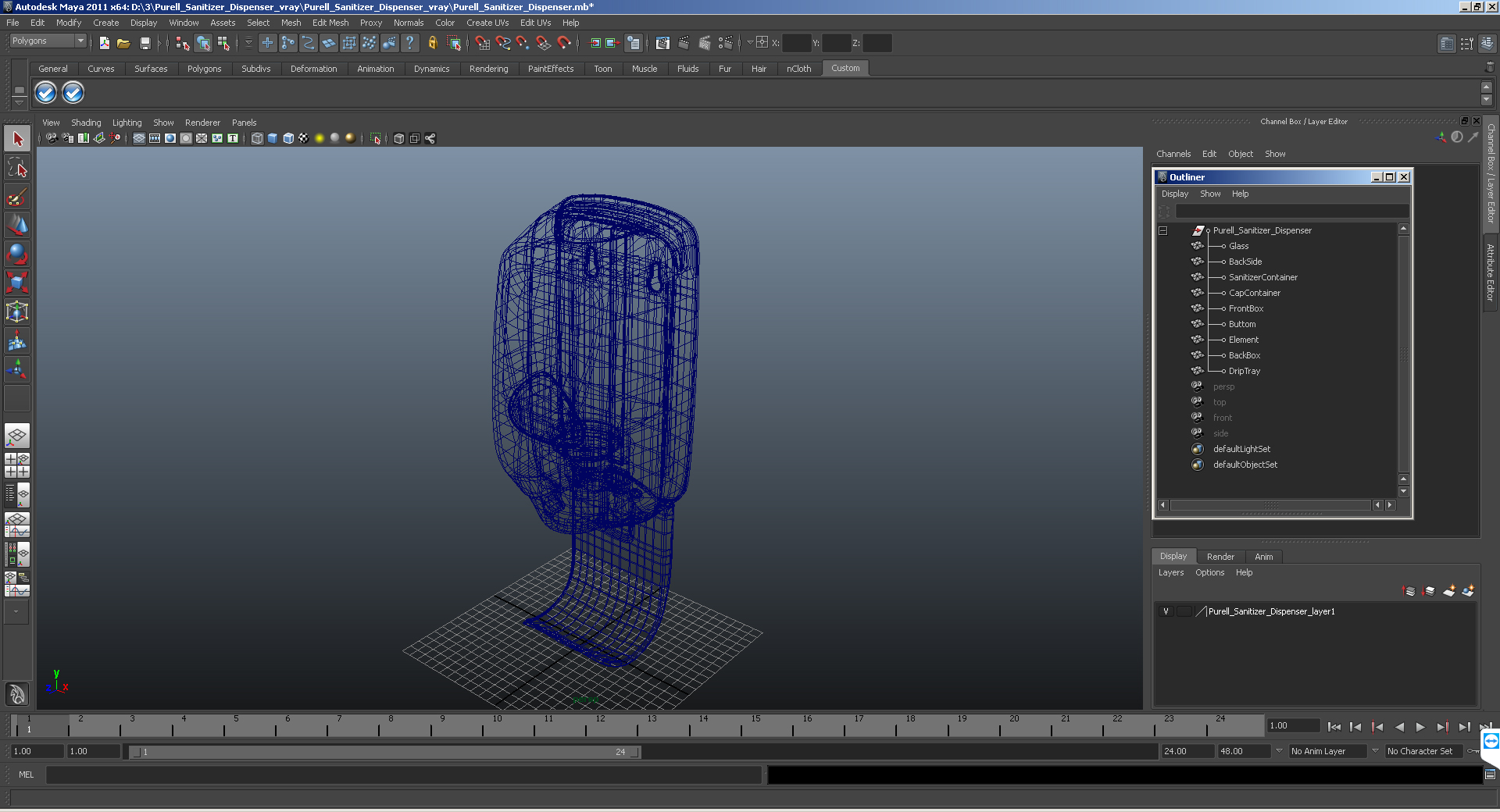Open Outliner Show menu
Screen dimensions: 1500x812
1210,194
